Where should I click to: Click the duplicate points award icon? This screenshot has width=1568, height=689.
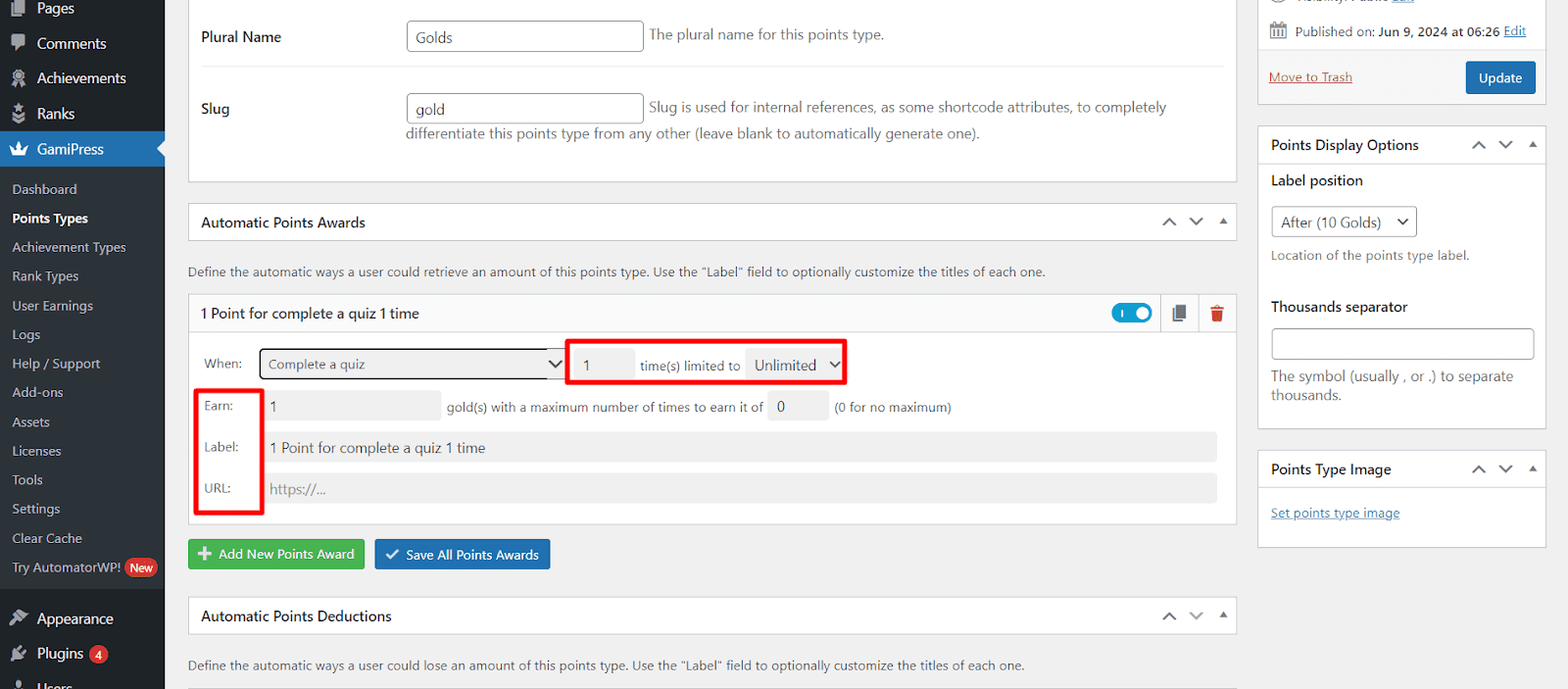click(x=1179, y=314)
